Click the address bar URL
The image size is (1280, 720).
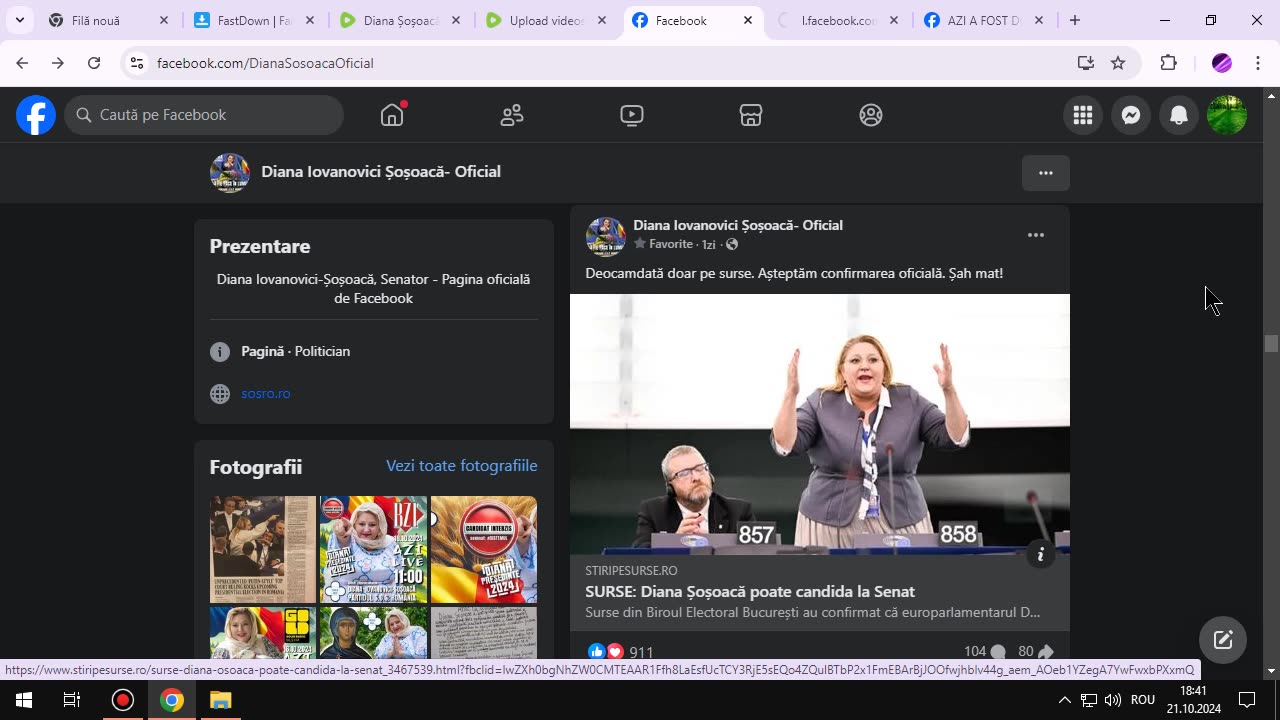click(x=265, y=63)
